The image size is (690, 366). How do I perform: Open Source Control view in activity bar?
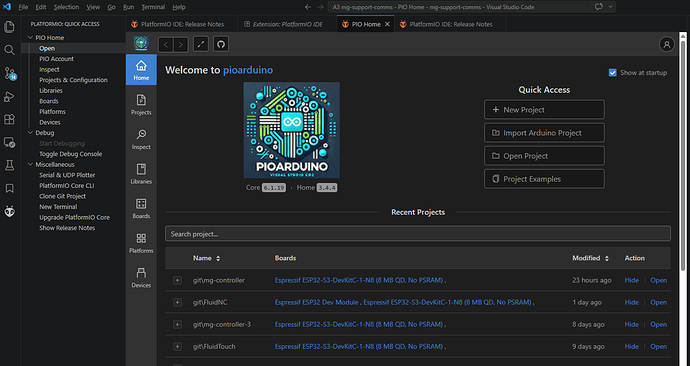(10, 73)
